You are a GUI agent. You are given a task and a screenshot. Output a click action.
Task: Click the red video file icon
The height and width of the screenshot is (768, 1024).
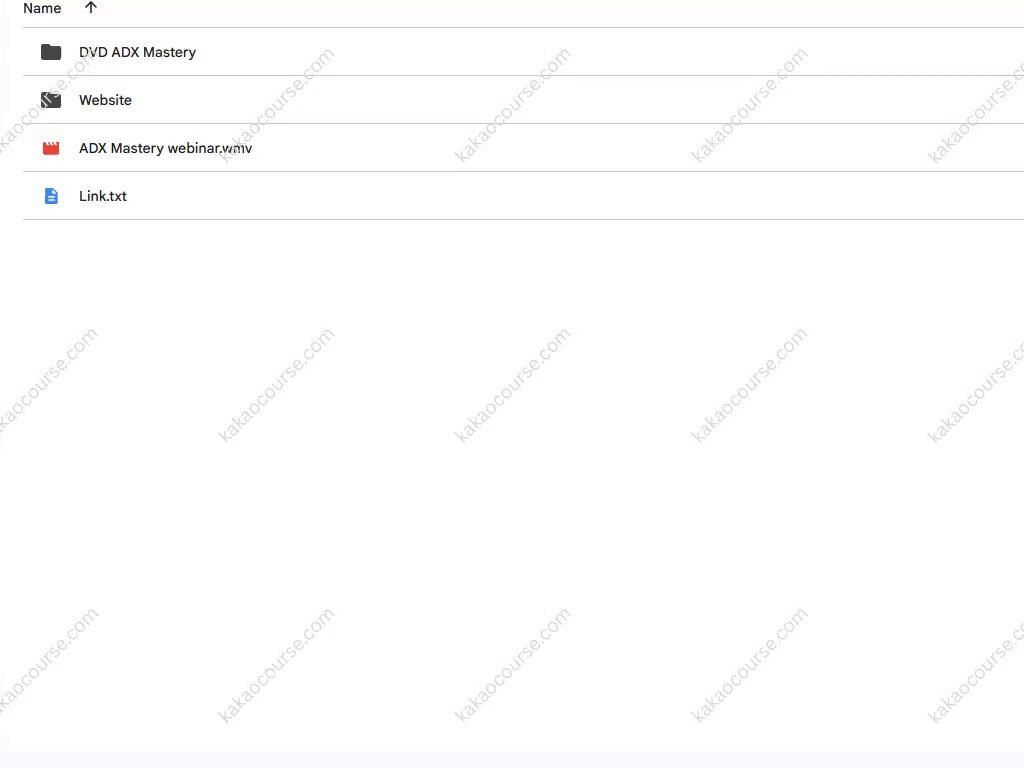coord(51,148)
